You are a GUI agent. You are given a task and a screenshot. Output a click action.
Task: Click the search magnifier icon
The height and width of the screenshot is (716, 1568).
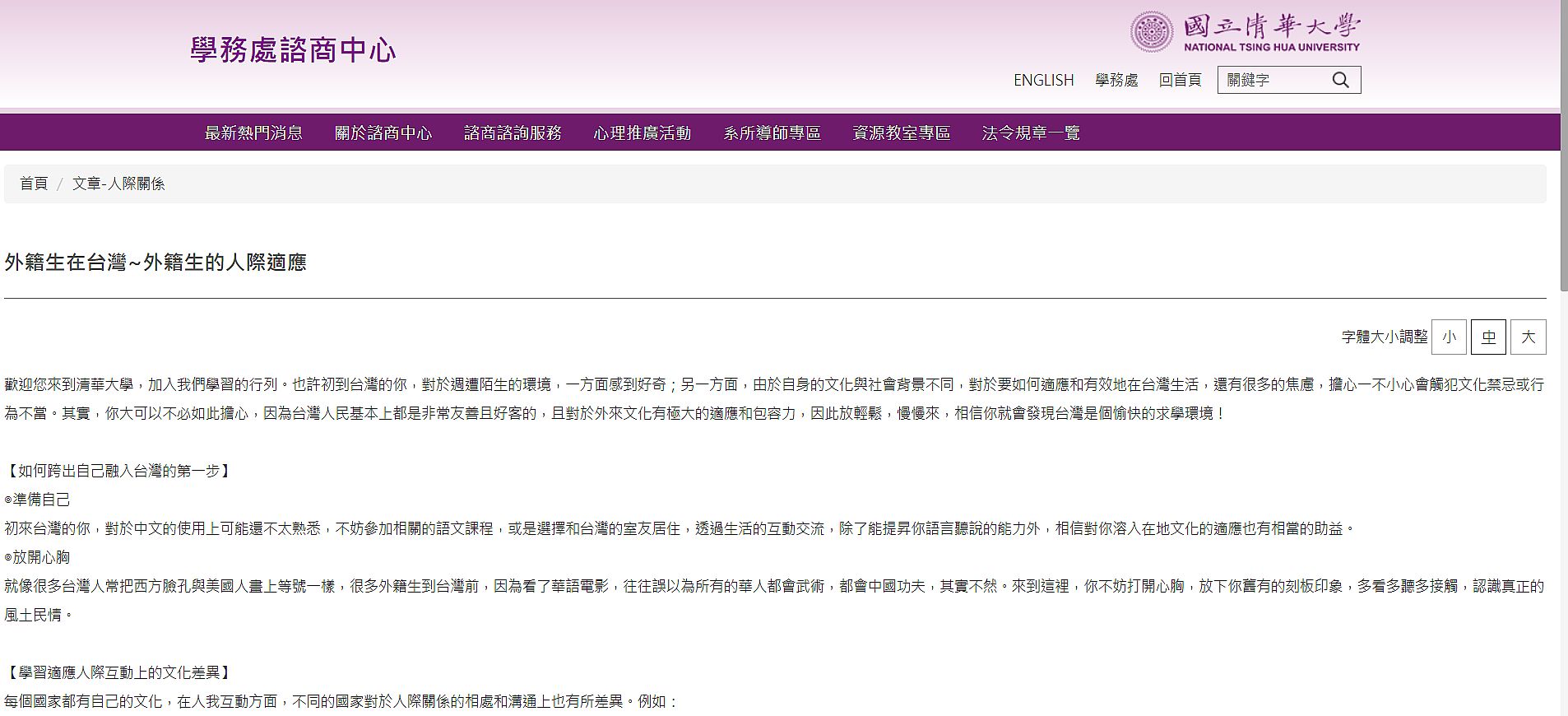click(x=1340, y=80)
